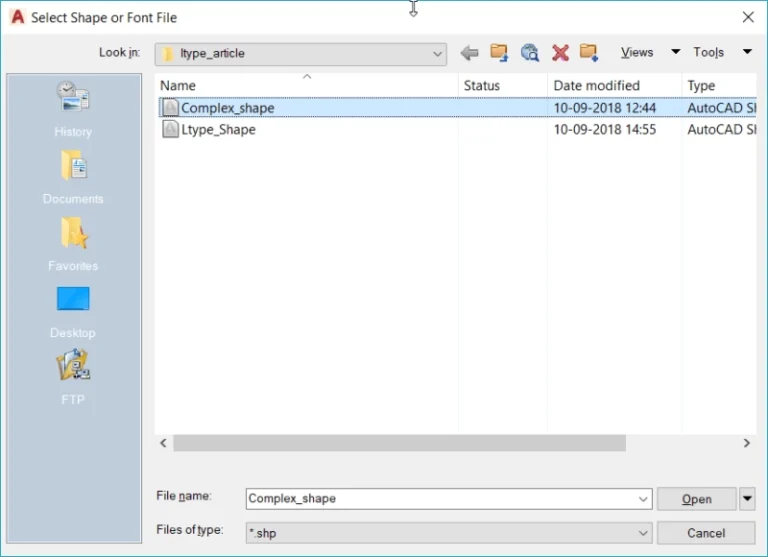Go up one folder level icon

click(x=499, y=52)
